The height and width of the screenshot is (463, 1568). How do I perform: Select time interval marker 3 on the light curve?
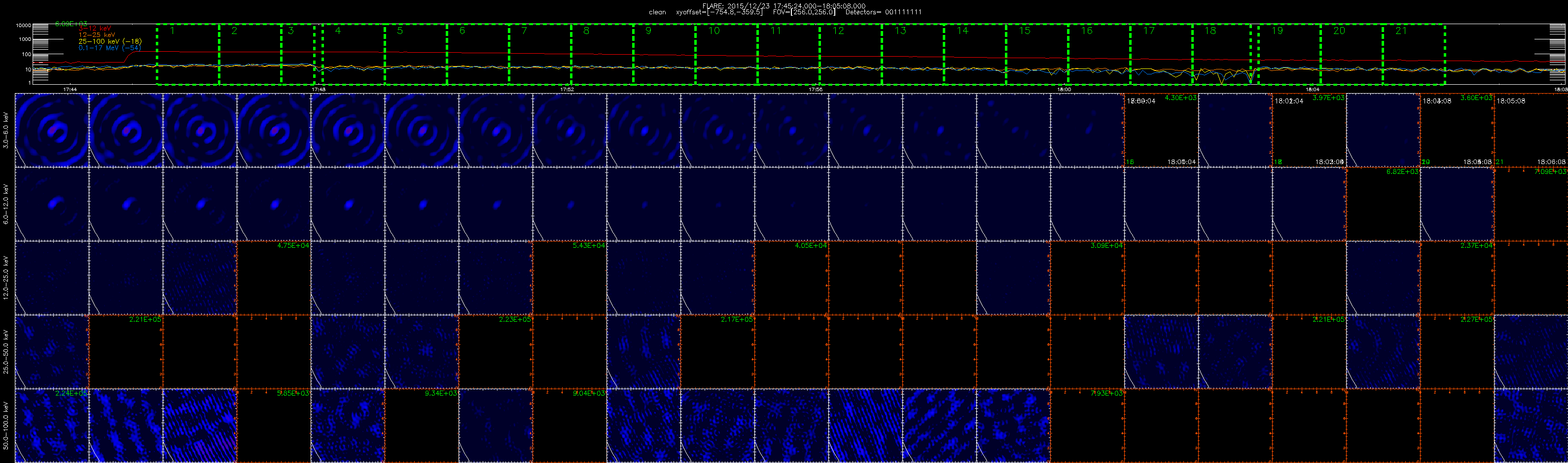pos(291,31)
